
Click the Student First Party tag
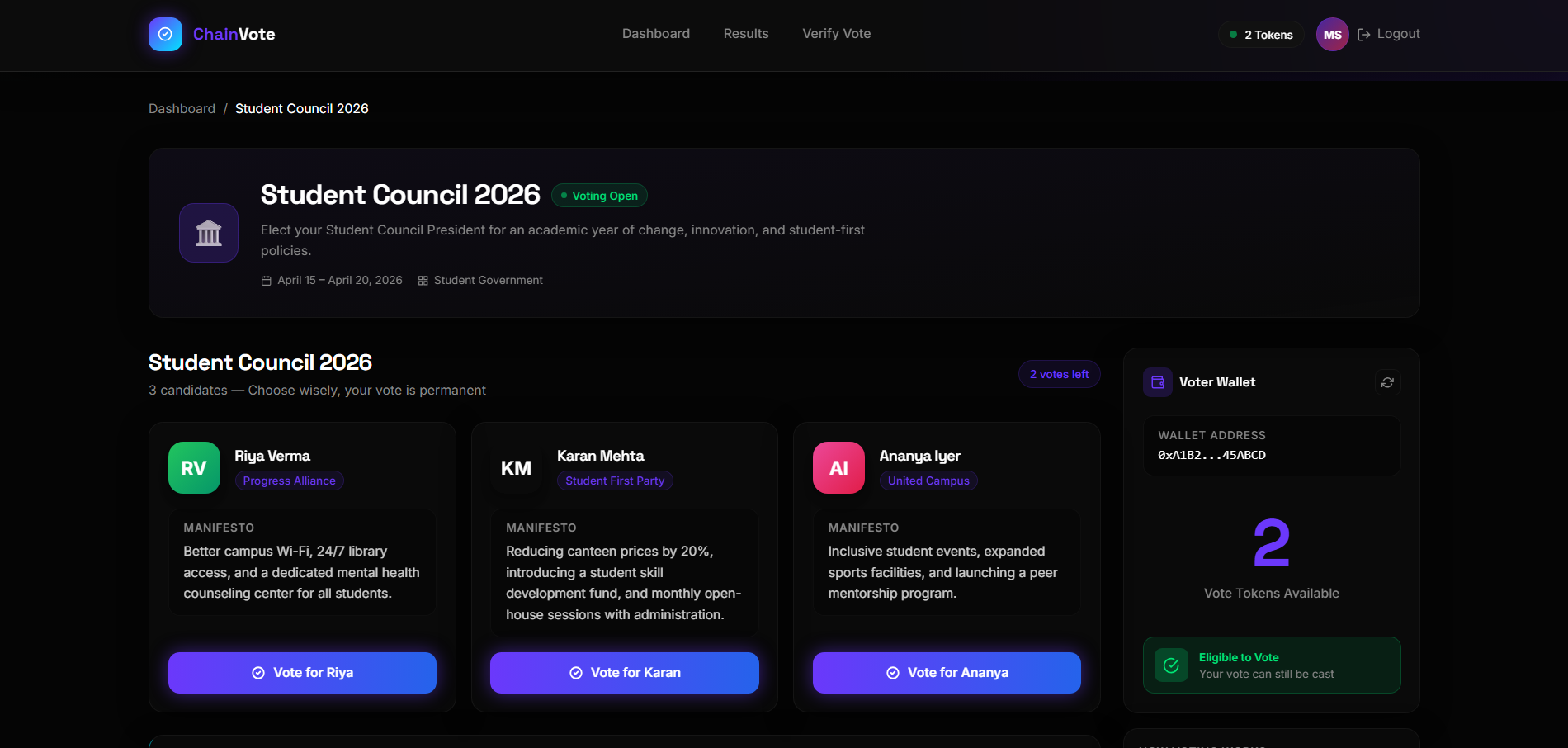[x=615, y=481]
